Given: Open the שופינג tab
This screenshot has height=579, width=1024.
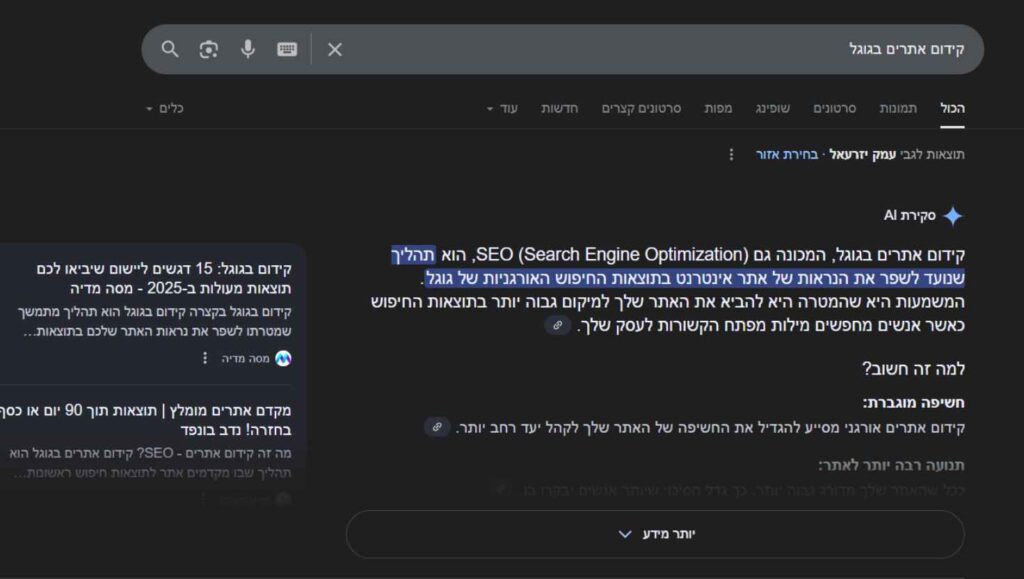Looking at the screenshot, I should point(773,108).
